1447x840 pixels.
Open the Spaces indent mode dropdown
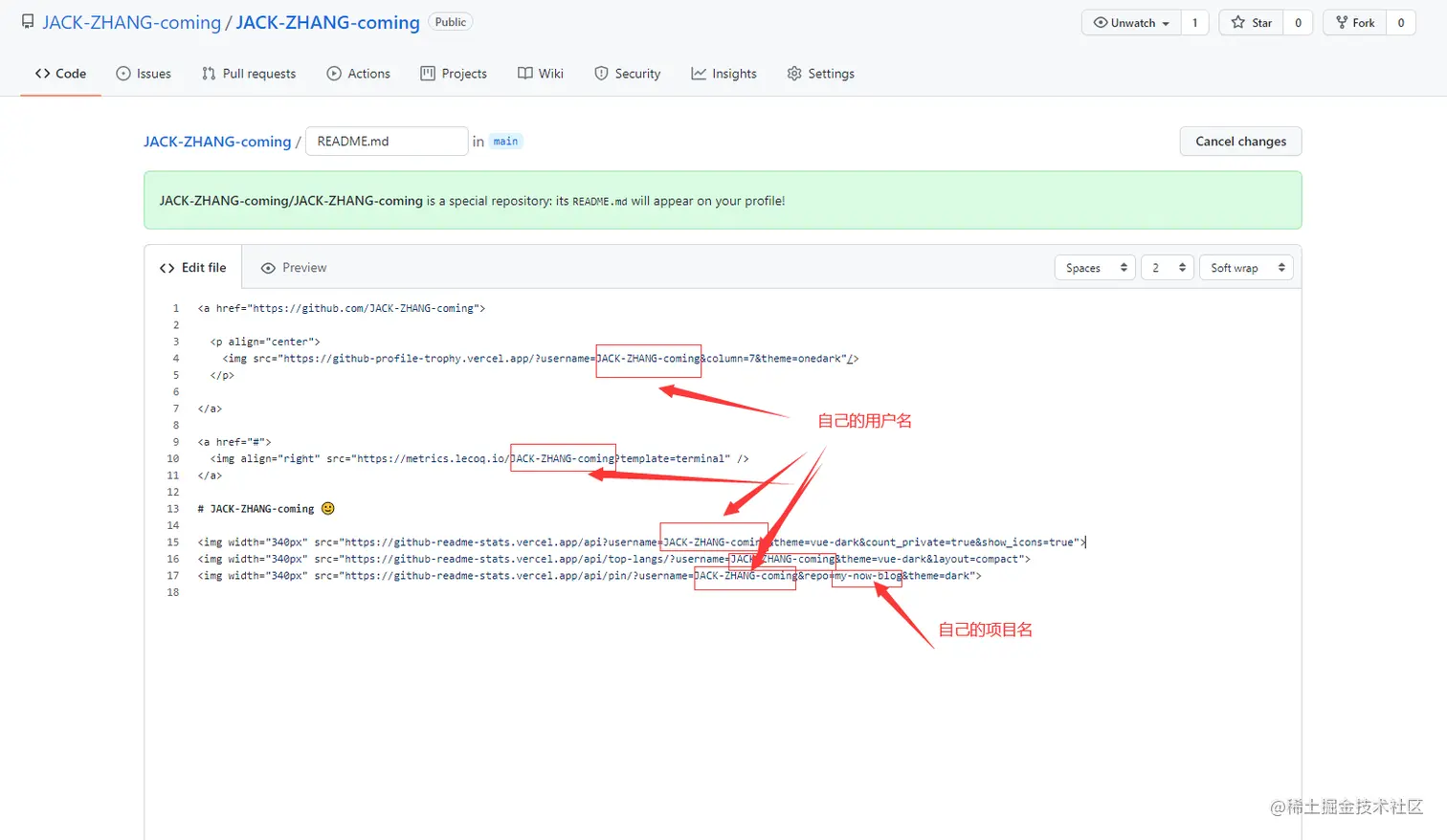point(1095,268)
